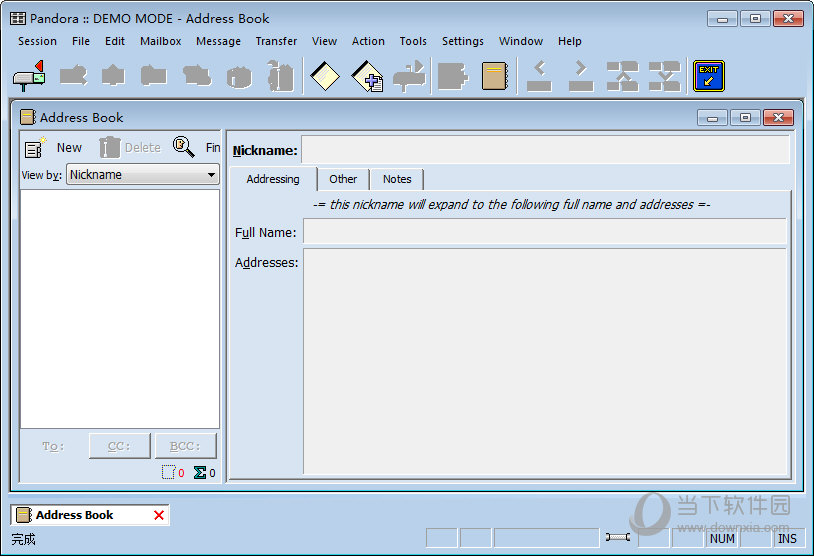Image resolution: width=814 pixels, height=557 pixels.
Task: Click the grayed reply toolbar icon
Action: pyautogui.click(x=73, y=76)
